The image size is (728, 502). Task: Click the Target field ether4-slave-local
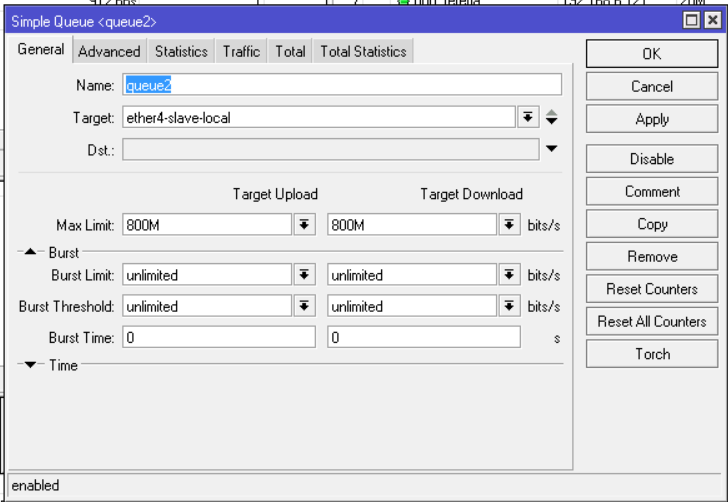coord(319,117)
